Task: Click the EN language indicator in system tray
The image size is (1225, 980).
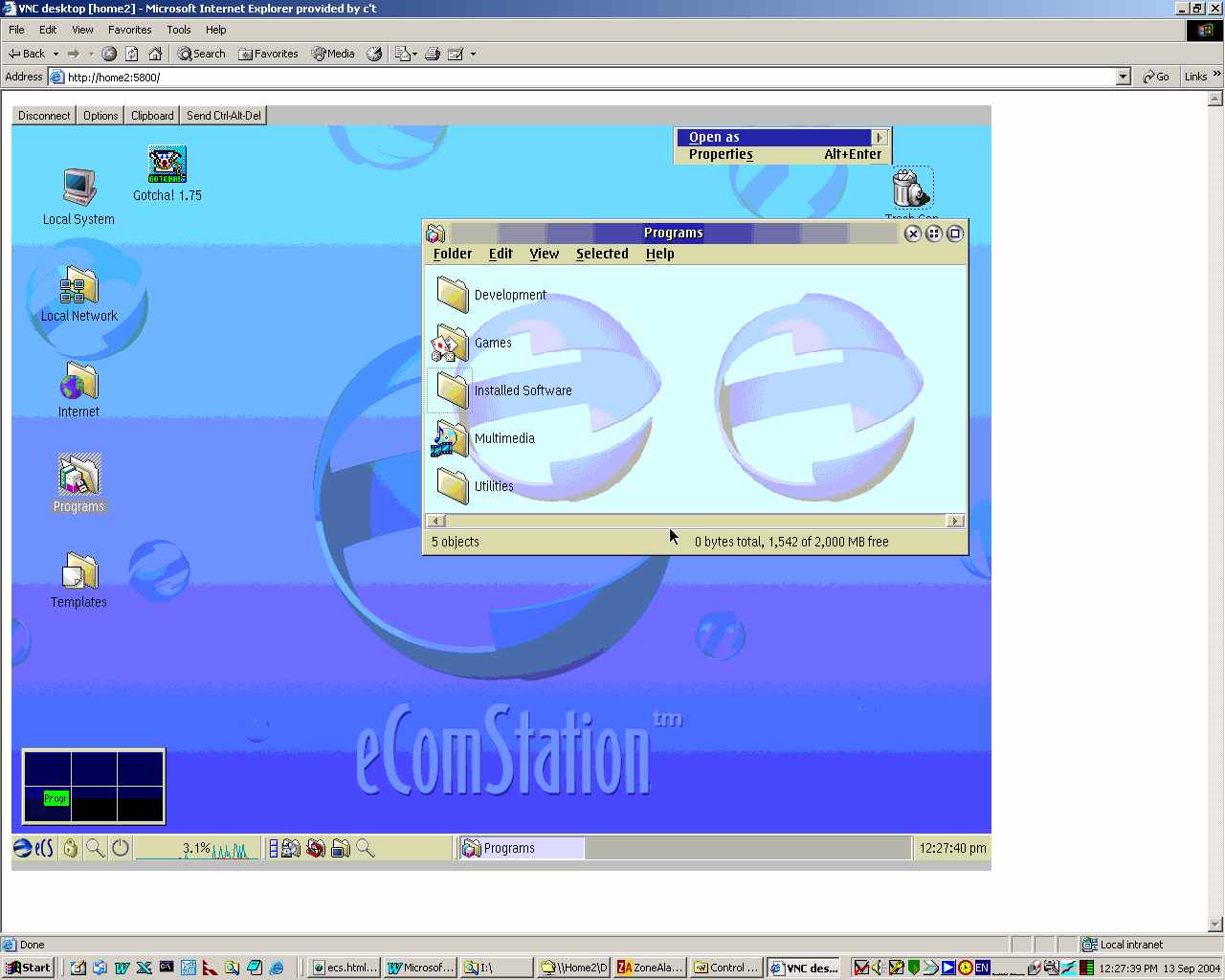Action: point(982,968)
